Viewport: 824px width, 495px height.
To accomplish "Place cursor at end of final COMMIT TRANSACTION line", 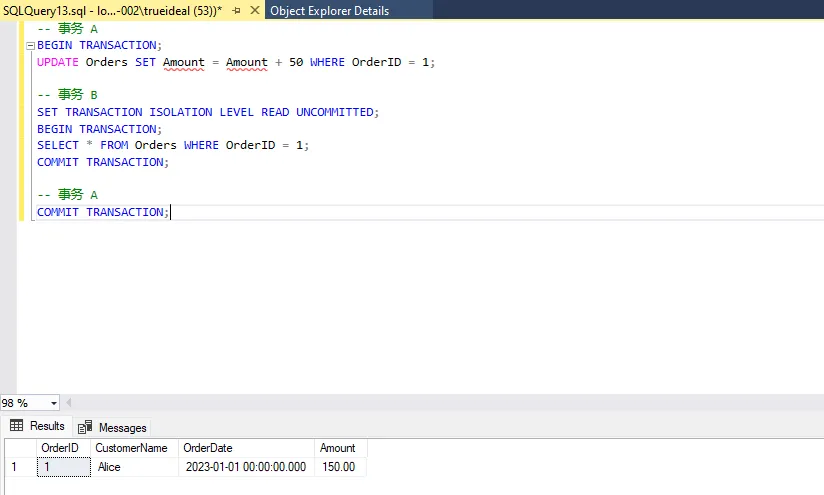I will tap(171, 212).
